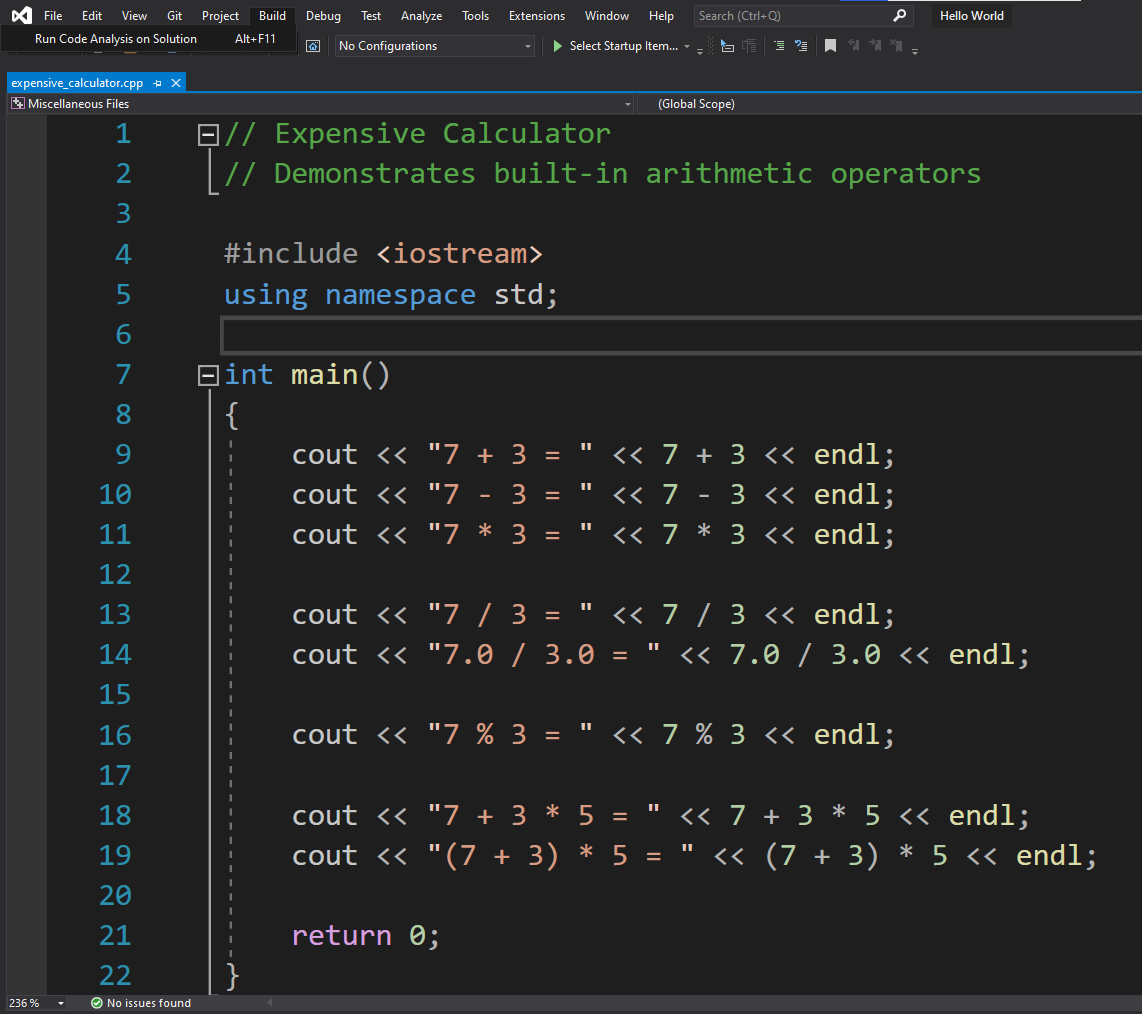Open the Tools menu

[x=476, y=15]
